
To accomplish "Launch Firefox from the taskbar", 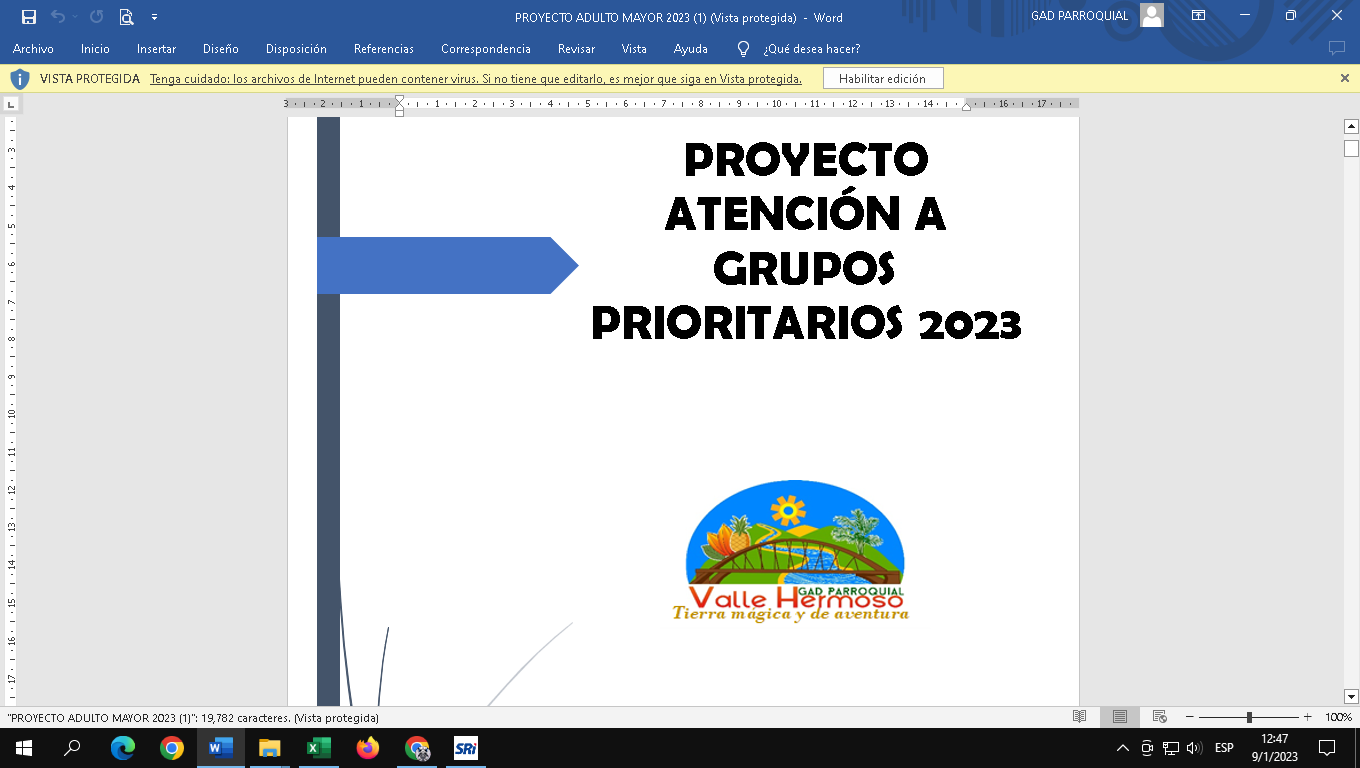I will point(368,747).
